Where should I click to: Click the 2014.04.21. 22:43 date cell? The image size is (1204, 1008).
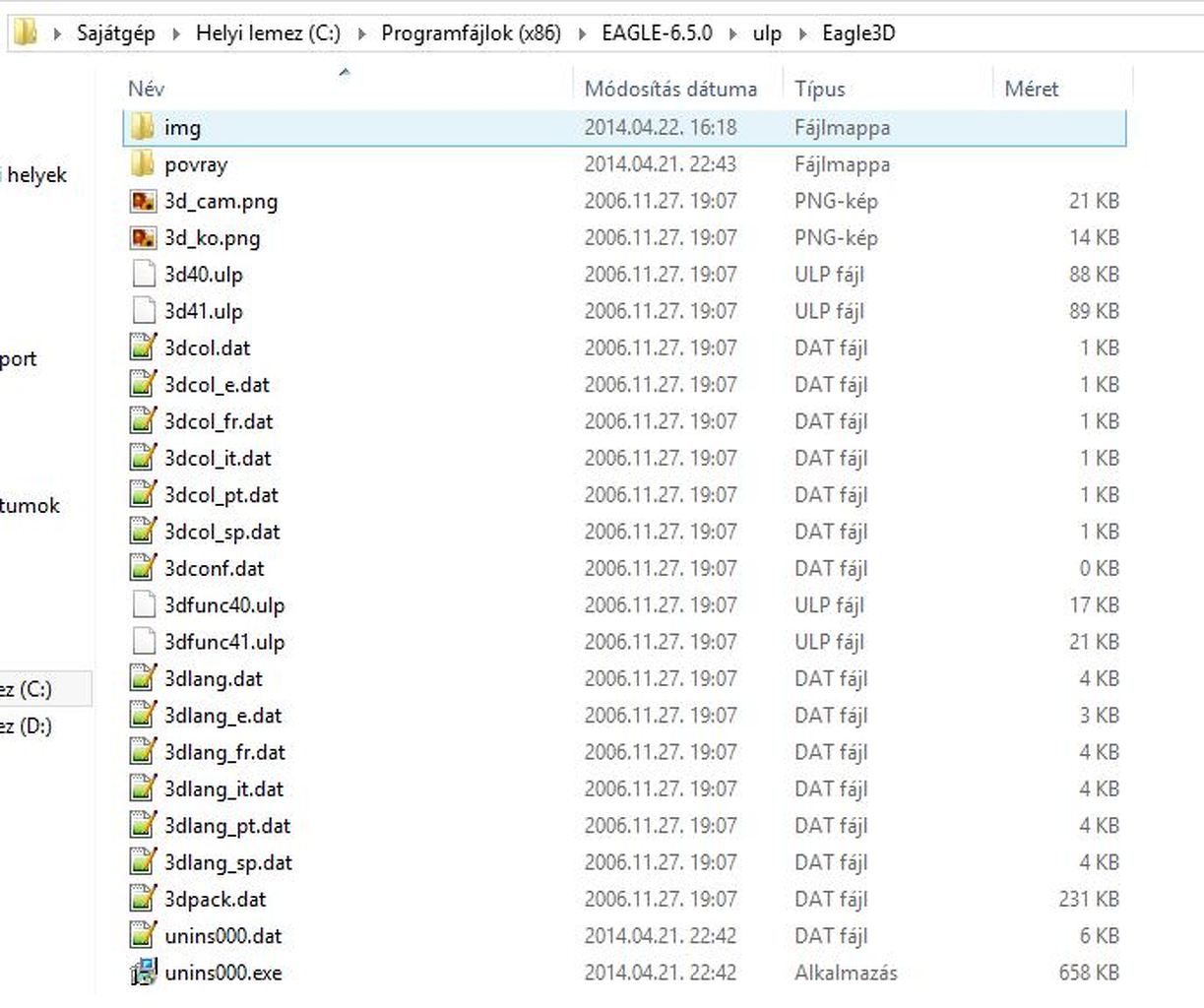[660, 163]
